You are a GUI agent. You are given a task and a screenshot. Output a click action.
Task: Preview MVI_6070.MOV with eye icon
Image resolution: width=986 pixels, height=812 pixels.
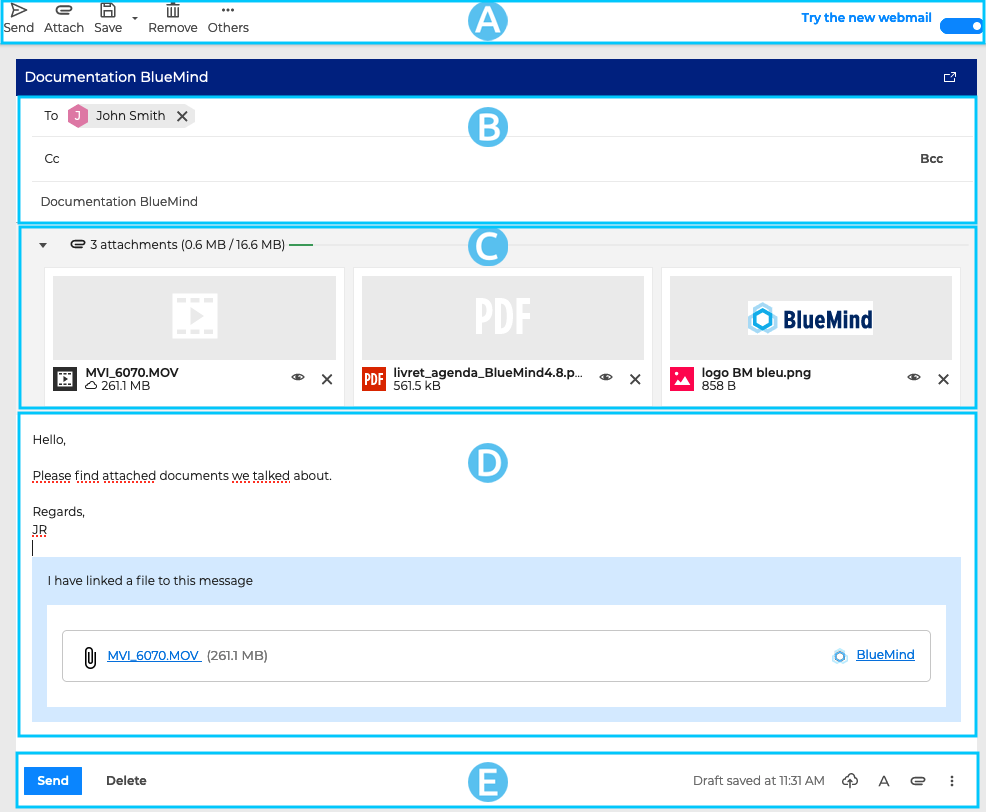pyautogui.click(x=298, y=378)
